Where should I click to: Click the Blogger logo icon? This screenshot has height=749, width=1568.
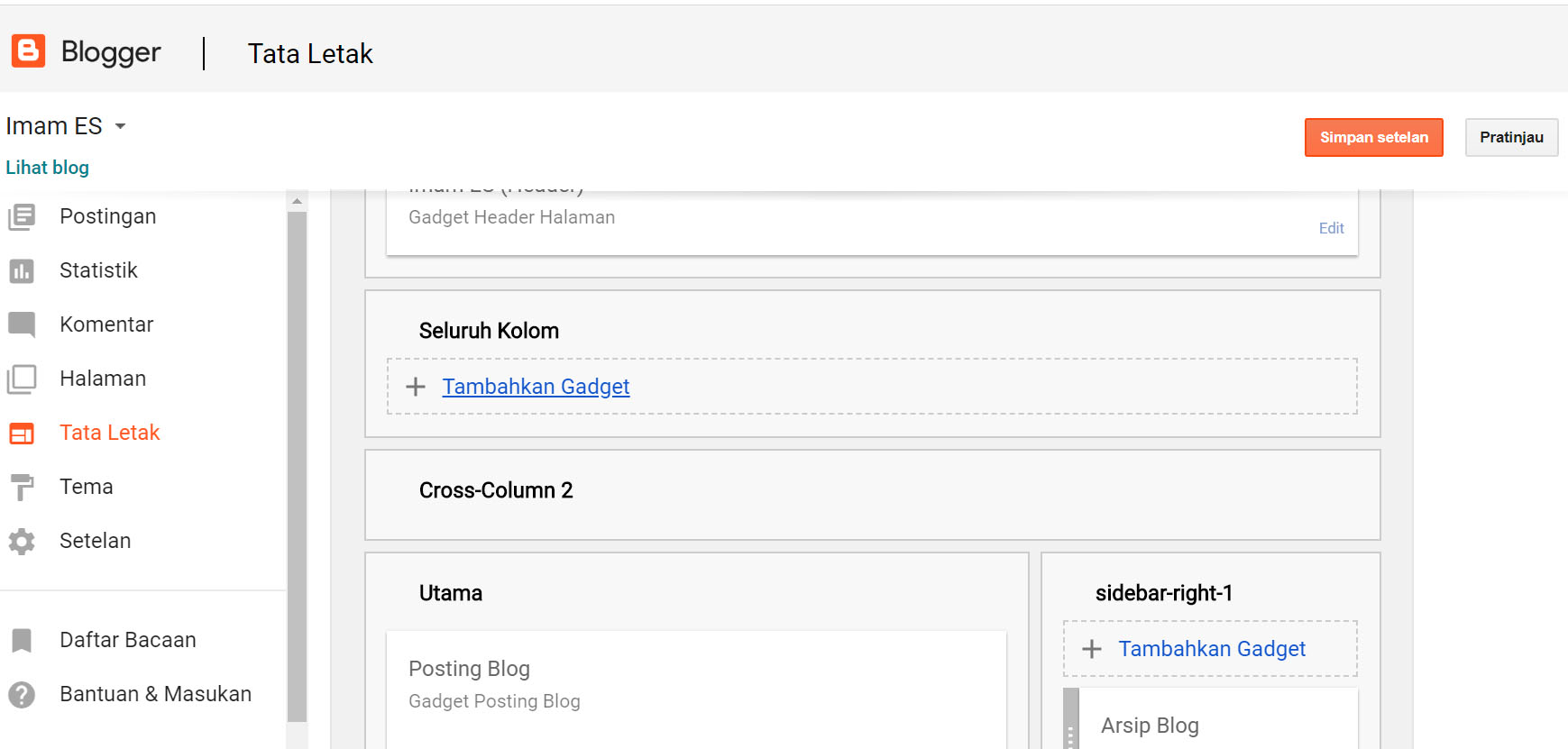click(28, 51)
